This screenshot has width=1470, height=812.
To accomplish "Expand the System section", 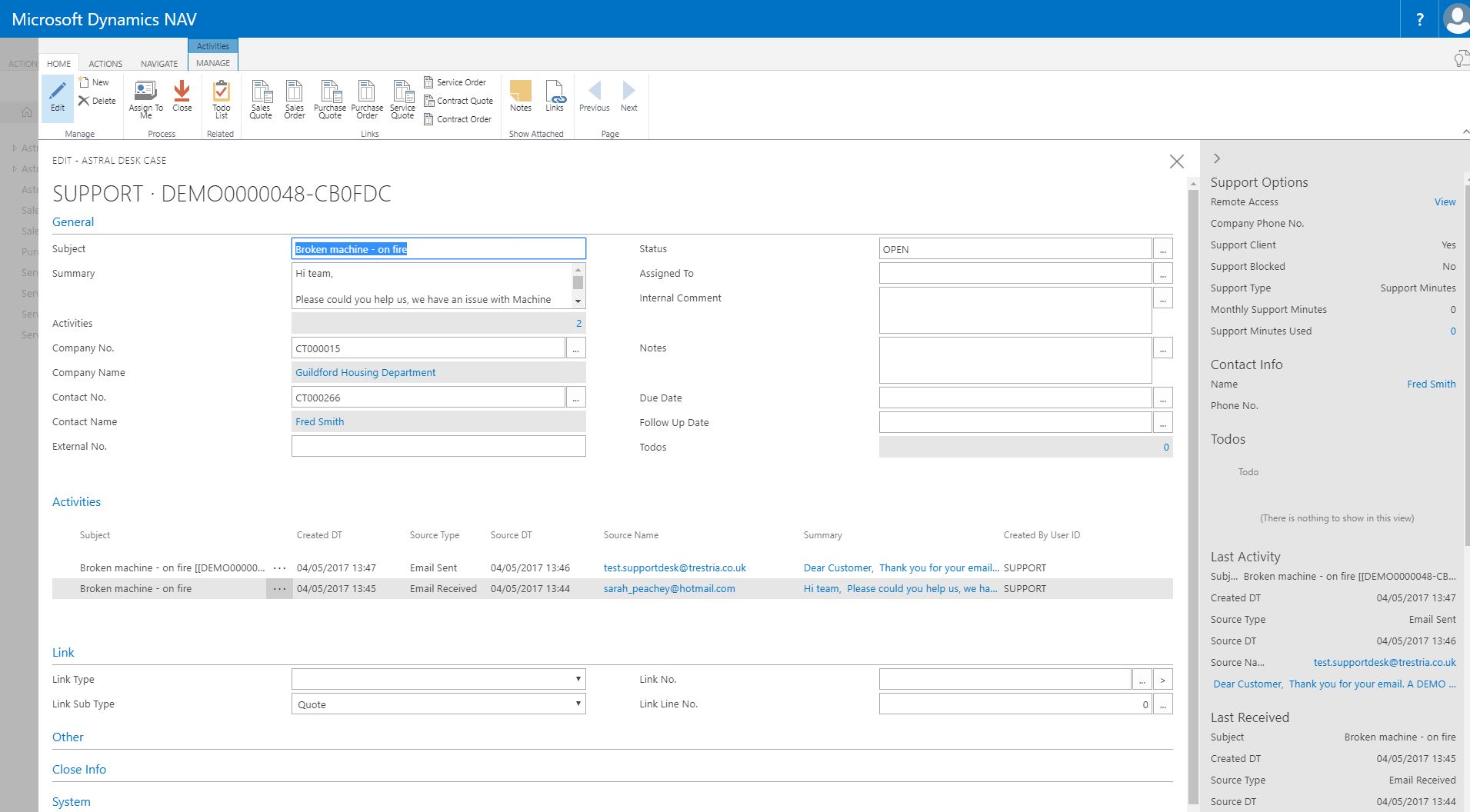I will click(72, 801).
